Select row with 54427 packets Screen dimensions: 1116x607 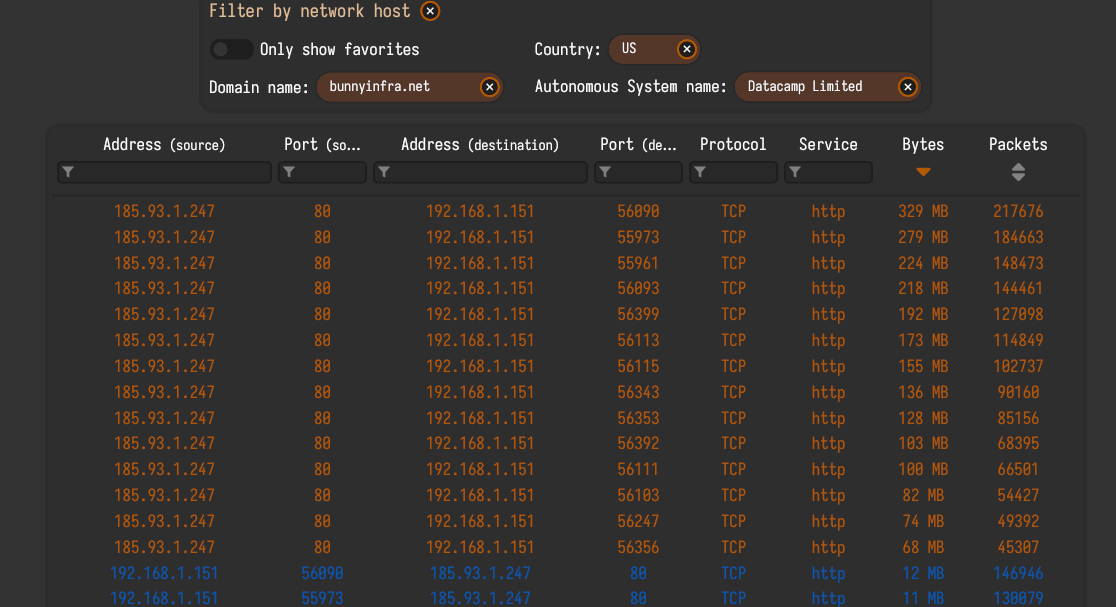pyautogui.click(x=567, y=495)
